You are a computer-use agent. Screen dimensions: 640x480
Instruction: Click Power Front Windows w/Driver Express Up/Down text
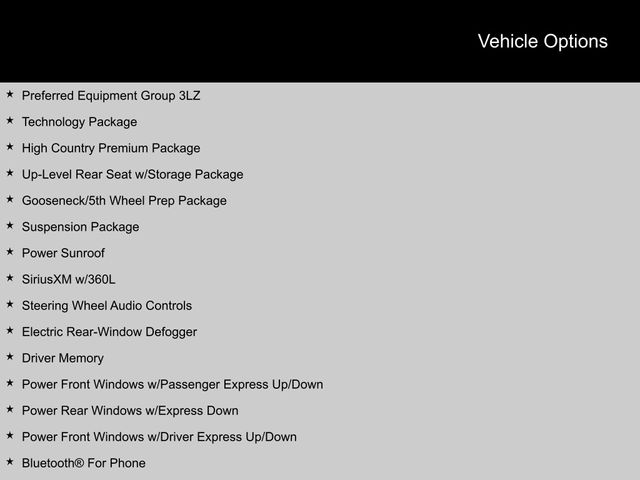[x=159, y=436]
